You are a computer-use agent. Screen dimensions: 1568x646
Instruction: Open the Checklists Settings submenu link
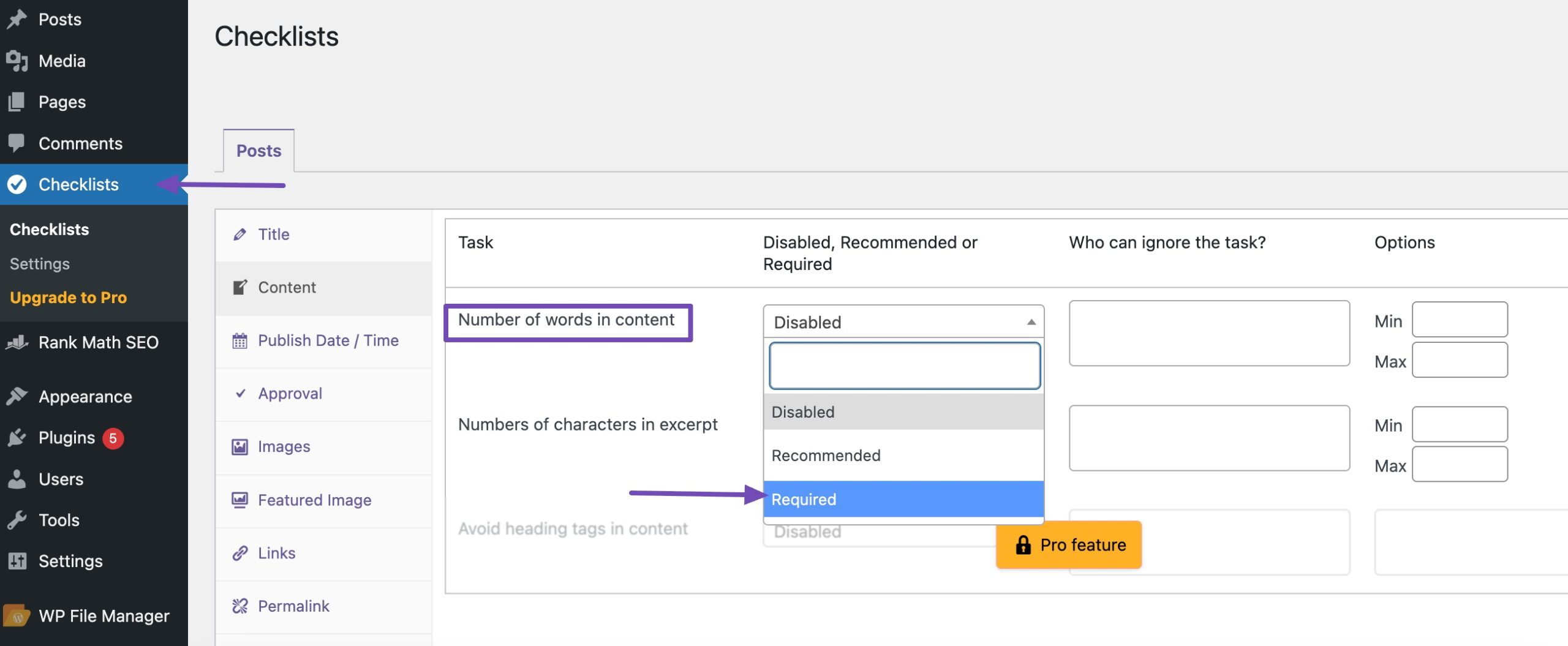(x=40, y=264)
